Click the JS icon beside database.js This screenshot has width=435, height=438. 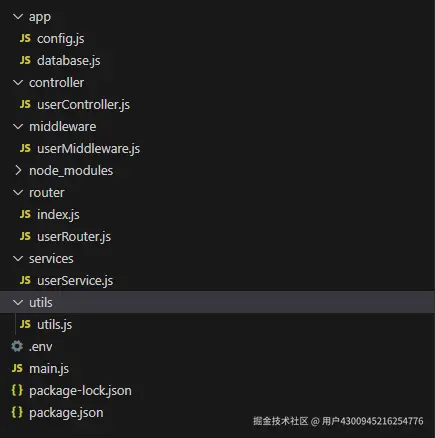[25, 60]
